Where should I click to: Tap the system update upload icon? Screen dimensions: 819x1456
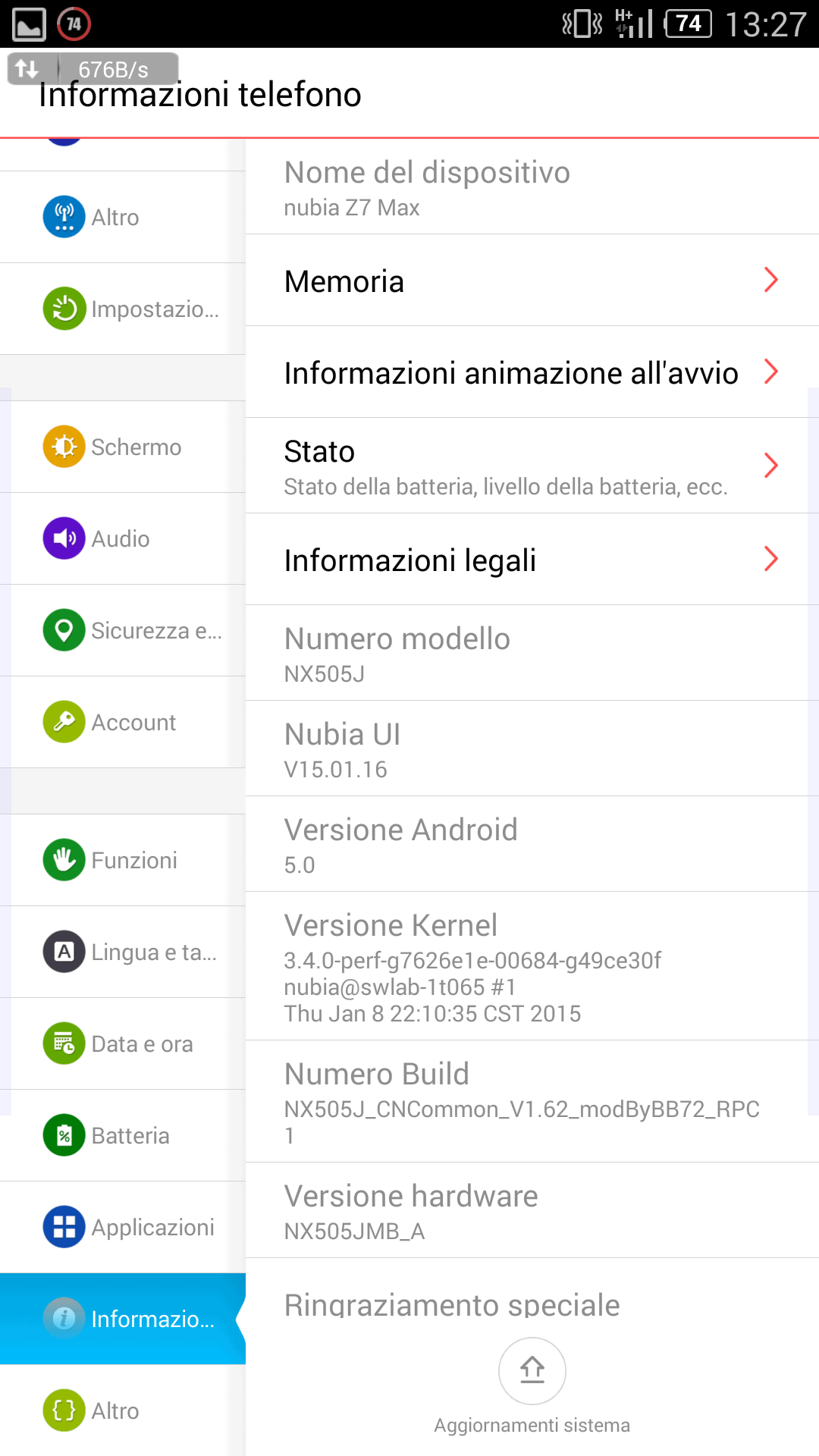coord(532,1370)
